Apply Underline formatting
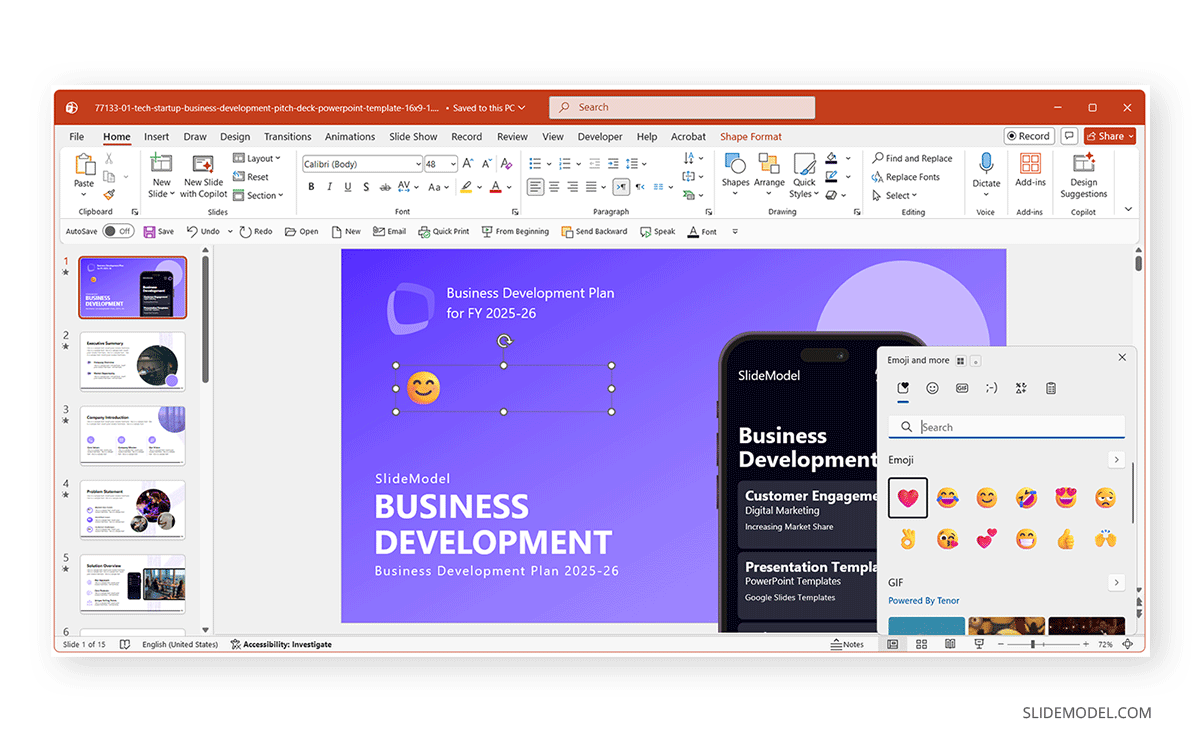1200x743 pixels. pyautogui.click(x=349, y=187)
